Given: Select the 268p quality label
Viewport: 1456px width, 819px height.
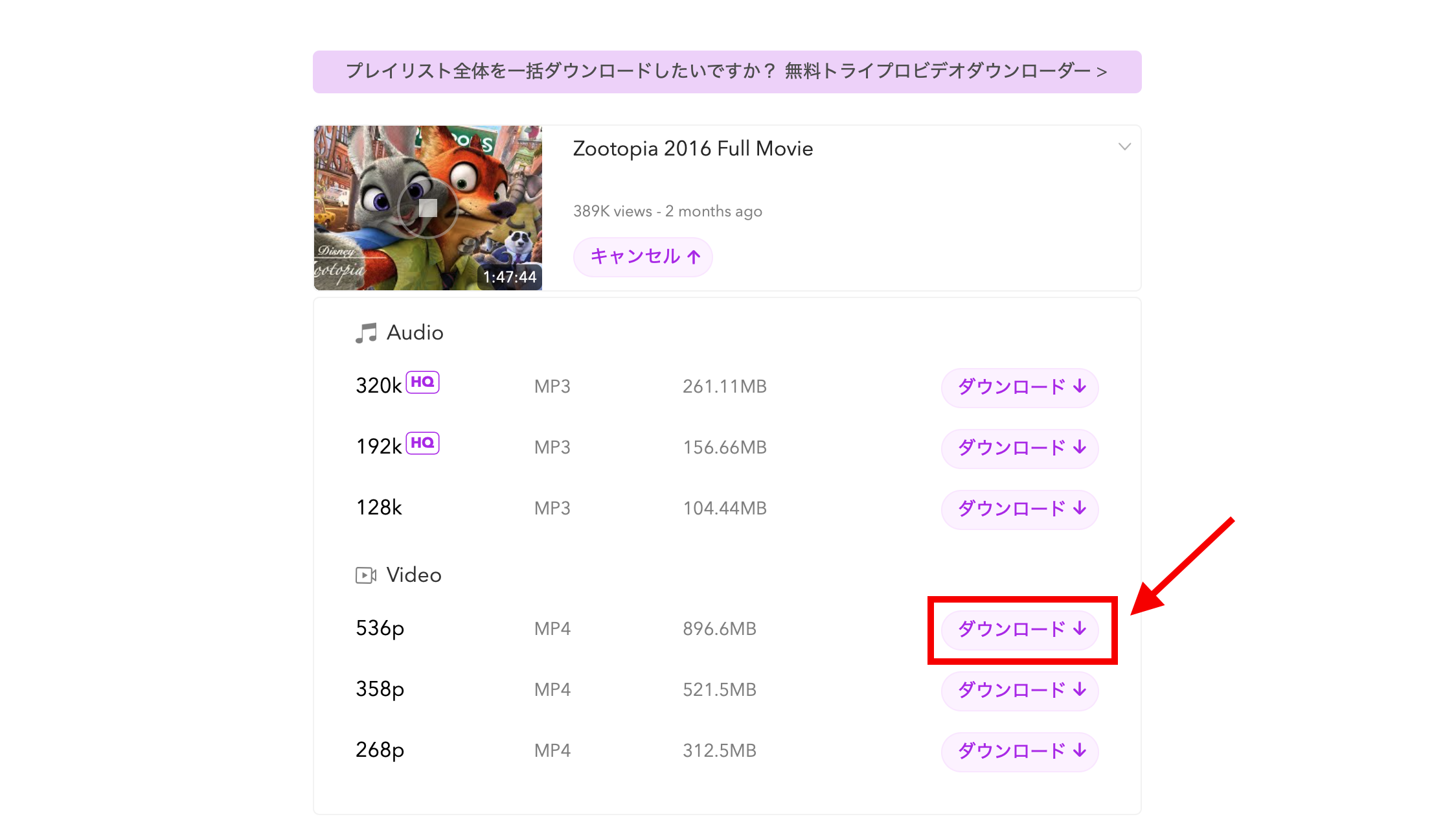Looking at the screenshot, I should pyautogui.click(x=380, y=750).
